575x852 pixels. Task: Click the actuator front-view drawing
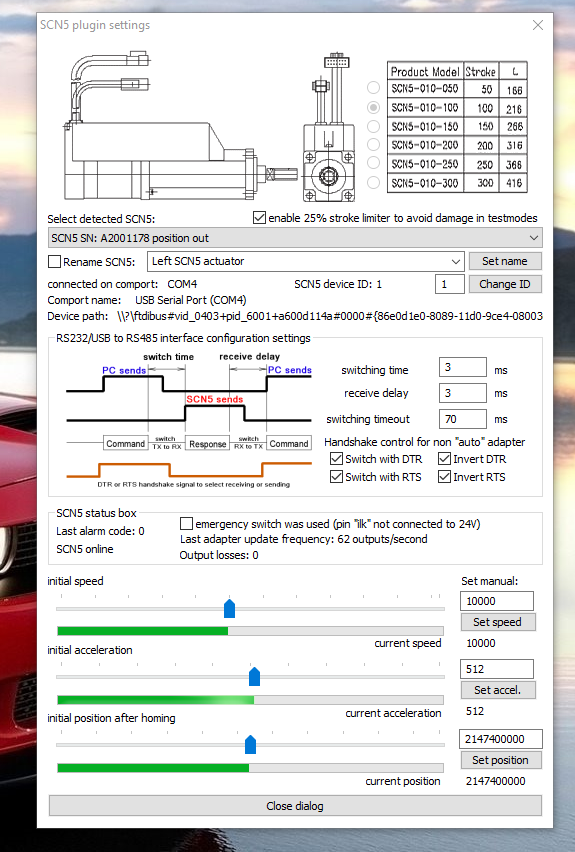pyautogui.click(x=330, y=128)
